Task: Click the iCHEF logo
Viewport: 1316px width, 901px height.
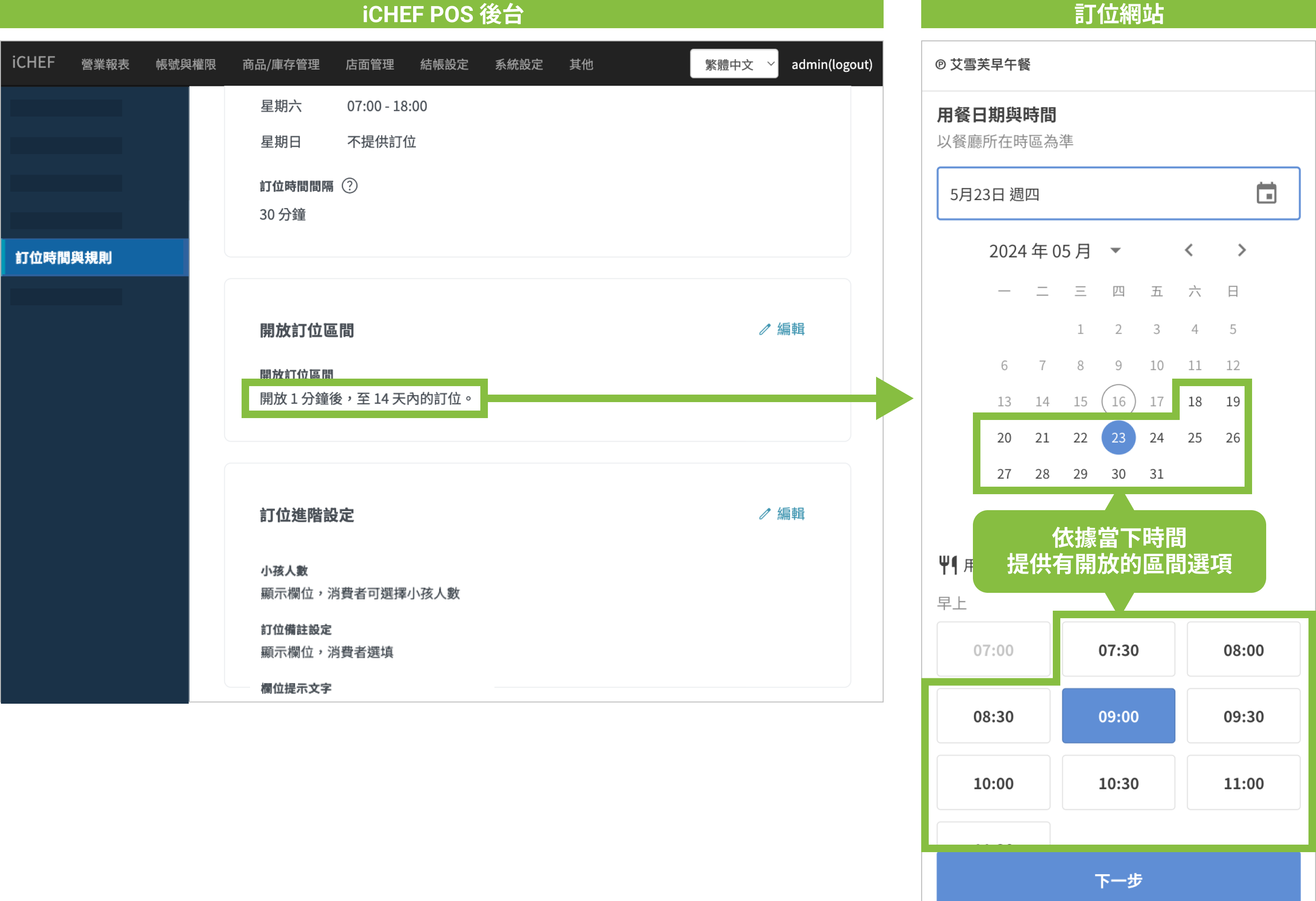Action: [33, 62]
